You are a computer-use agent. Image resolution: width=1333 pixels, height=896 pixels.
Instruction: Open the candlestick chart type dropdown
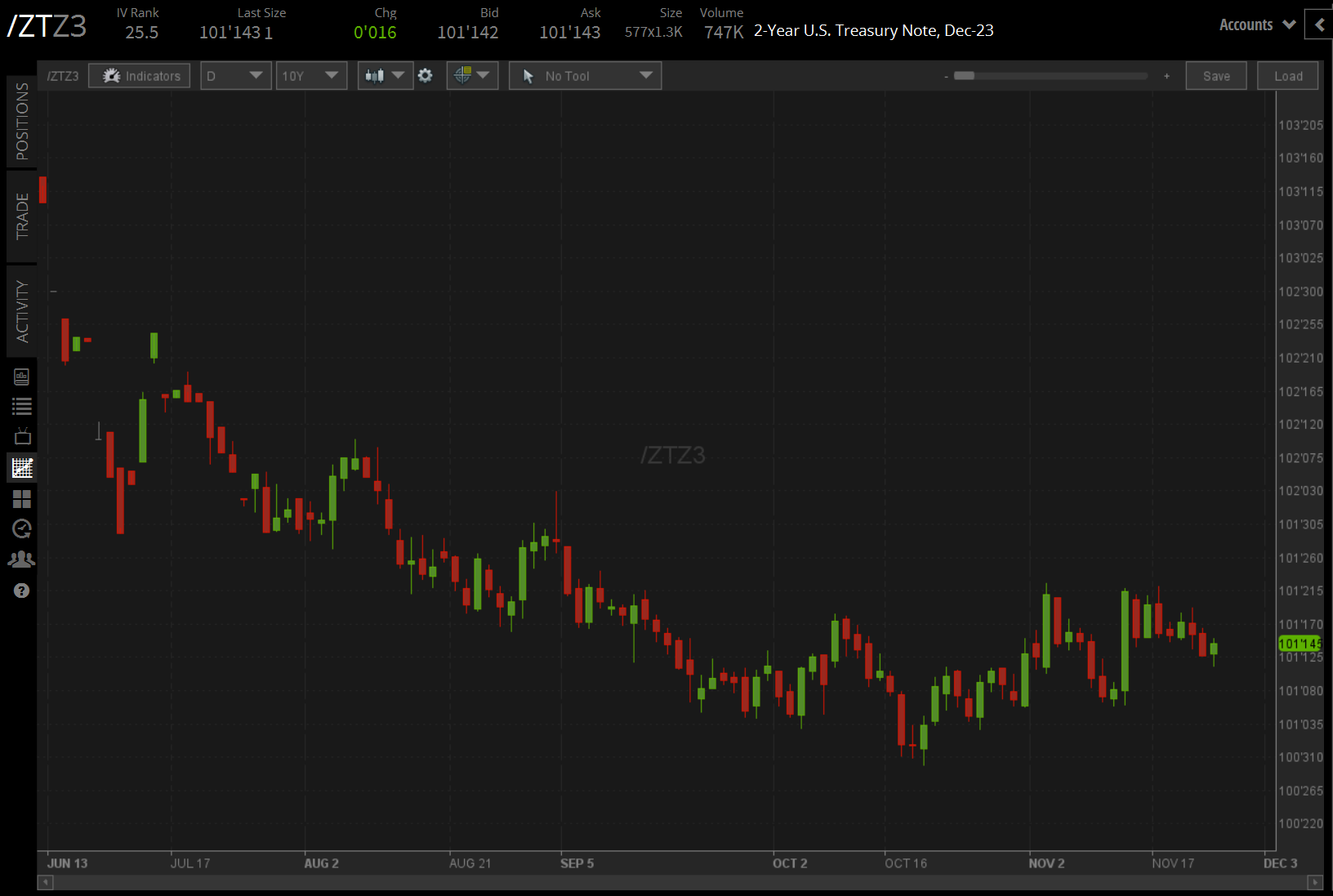pos(385,76)
